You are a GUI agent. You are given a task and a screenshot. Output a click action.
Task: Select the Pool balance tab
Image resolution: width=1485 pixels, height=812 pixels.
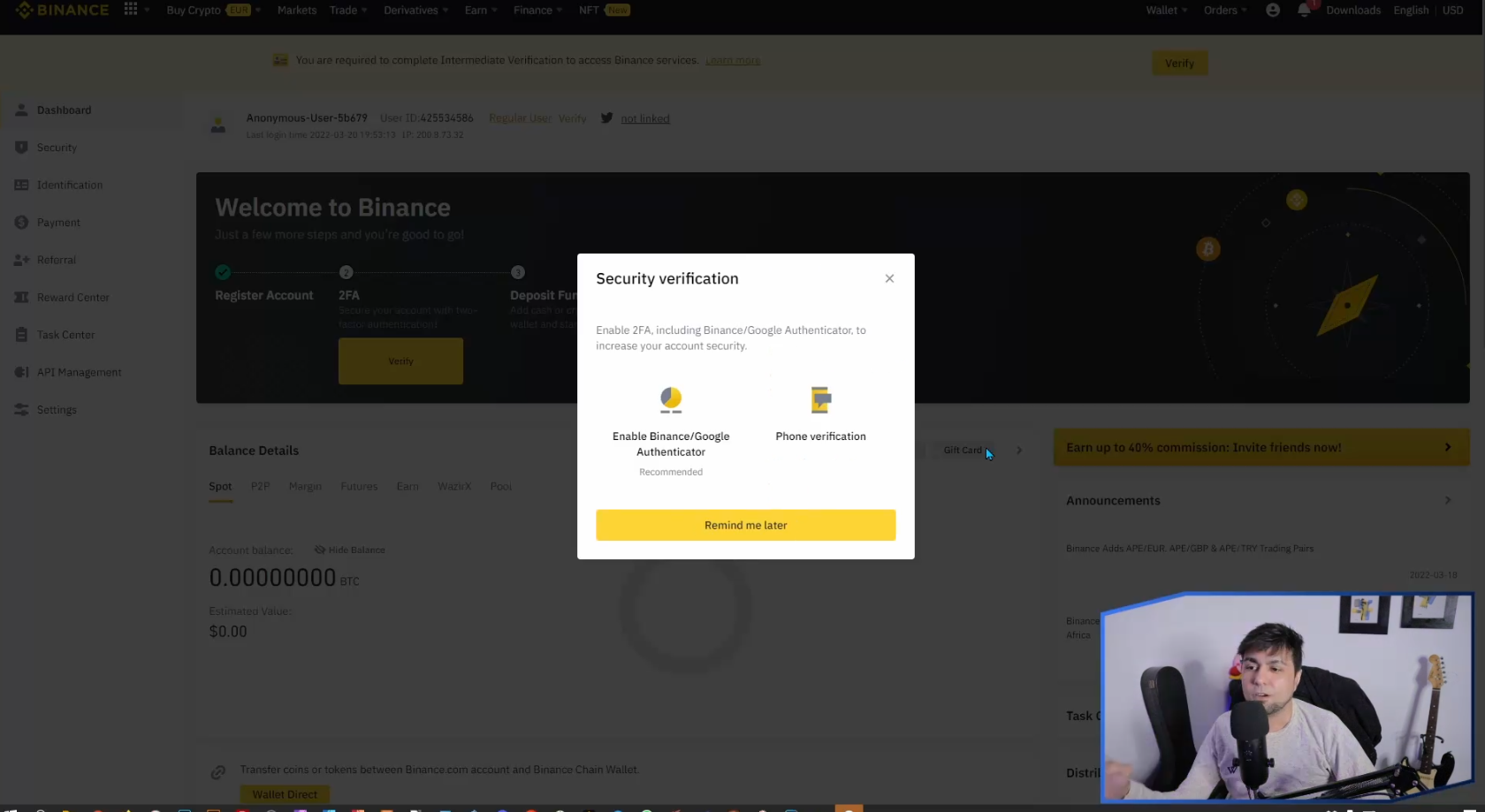(501, 487)
